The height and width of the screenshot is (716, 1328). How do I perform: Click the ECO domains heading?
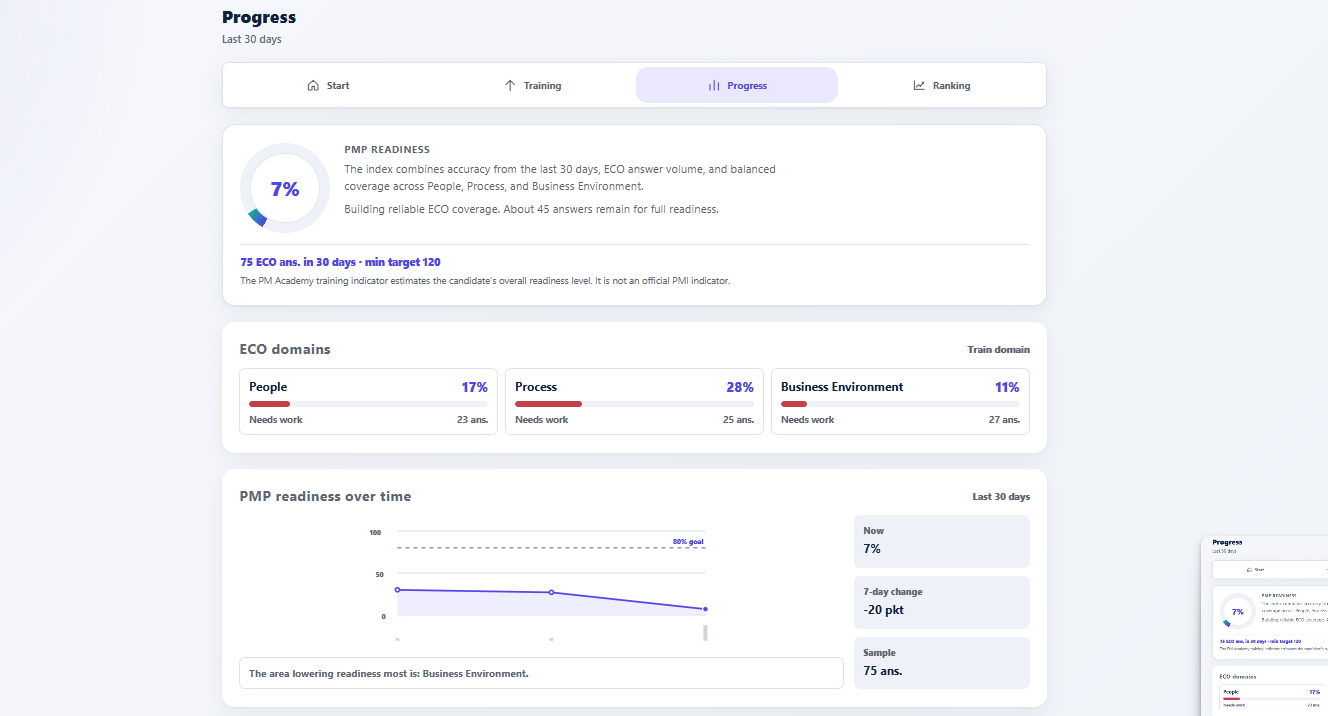[285, 350]
